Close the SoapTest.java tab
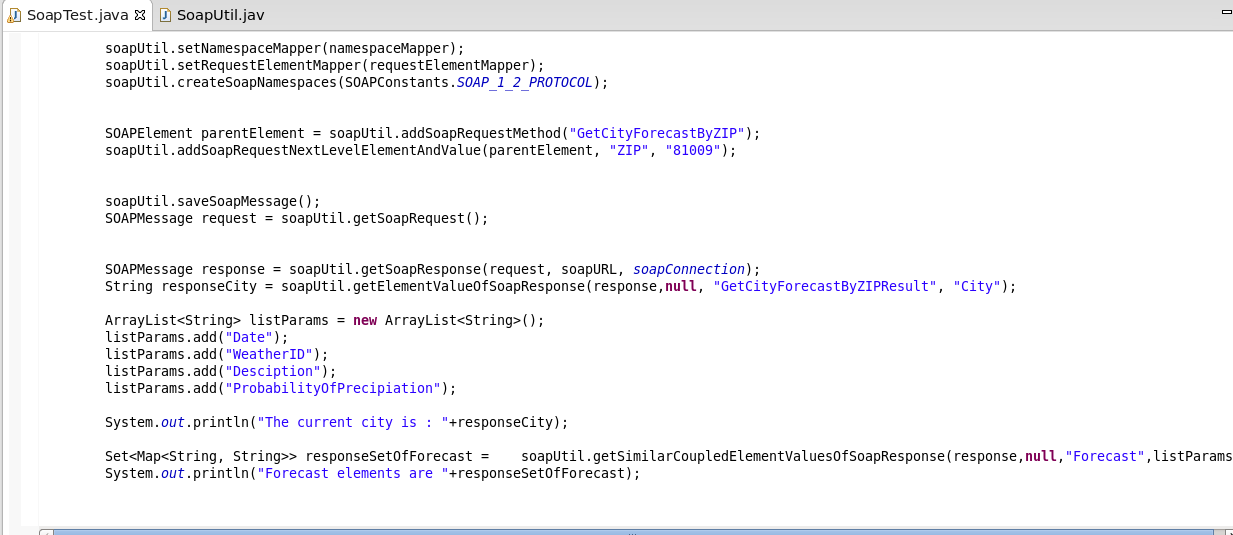 (x=139, y=15)
